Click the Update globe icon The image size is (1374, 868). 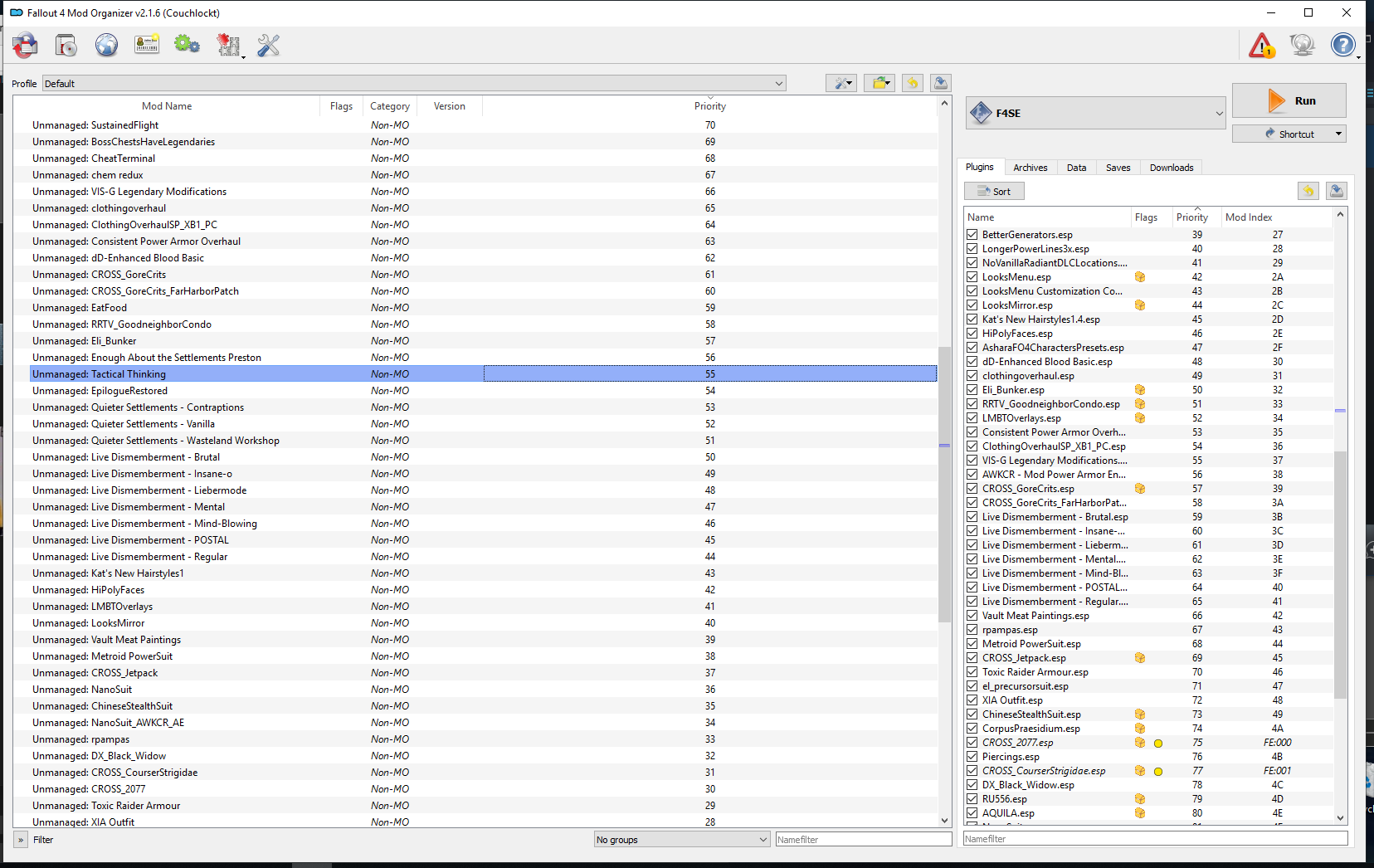(x=1302, y=45)
